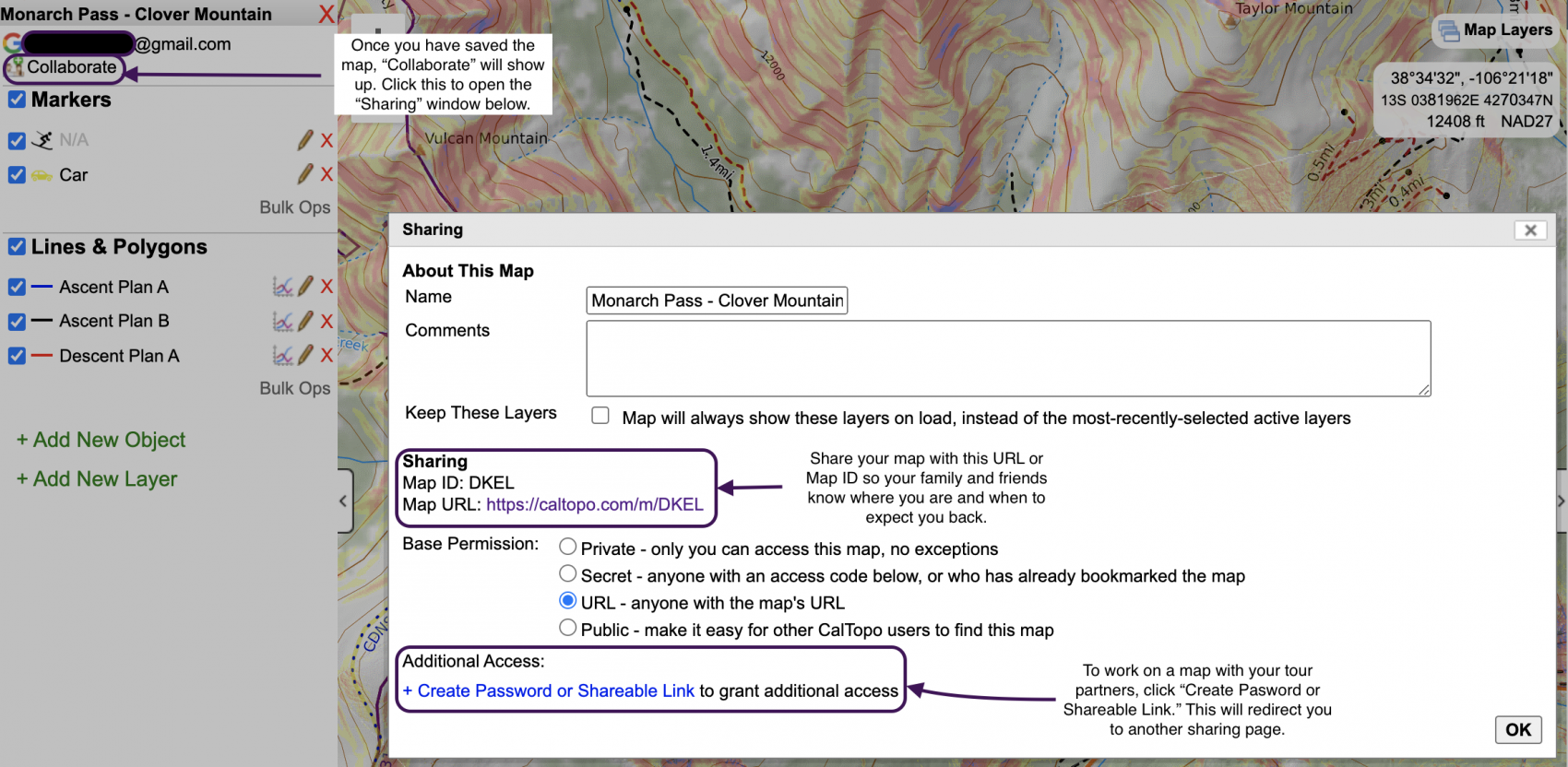Select Descent Plan A line name
Screen dimensions: 1568x767
tap(119, 356)
